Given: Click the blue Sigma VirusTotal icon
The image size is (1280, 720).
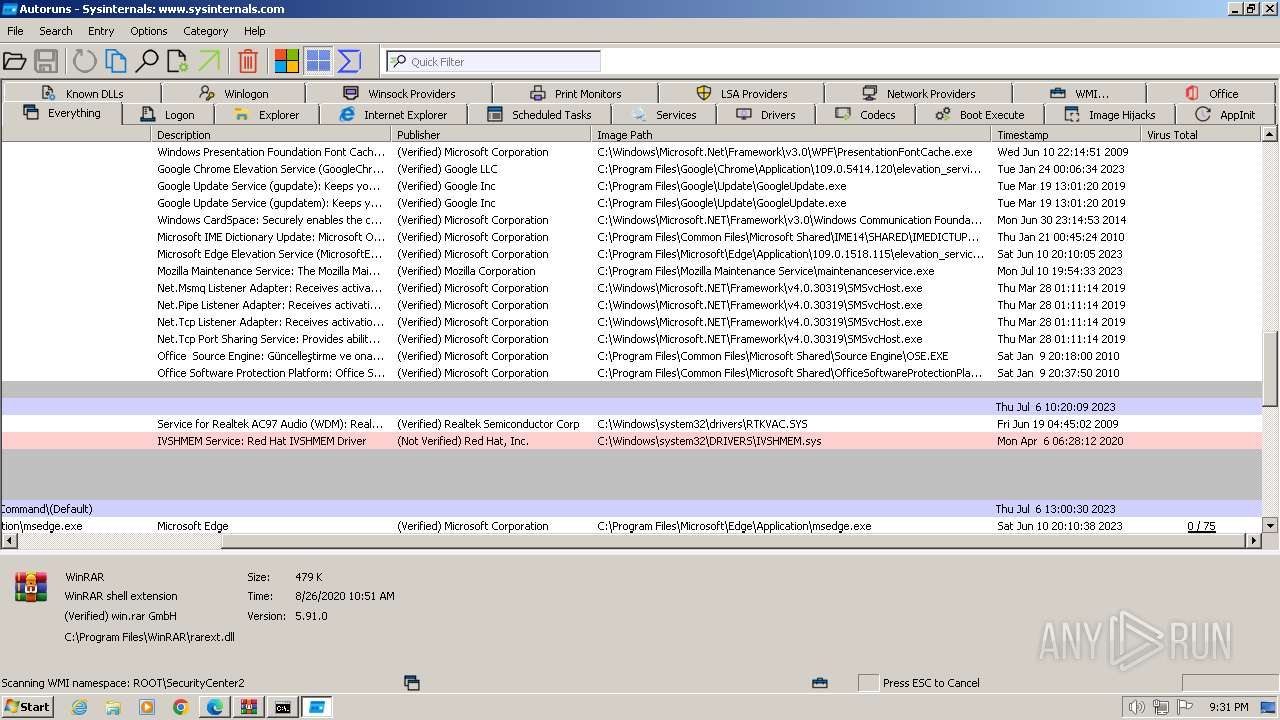Looking at the screenshot, I should point(349,61).
